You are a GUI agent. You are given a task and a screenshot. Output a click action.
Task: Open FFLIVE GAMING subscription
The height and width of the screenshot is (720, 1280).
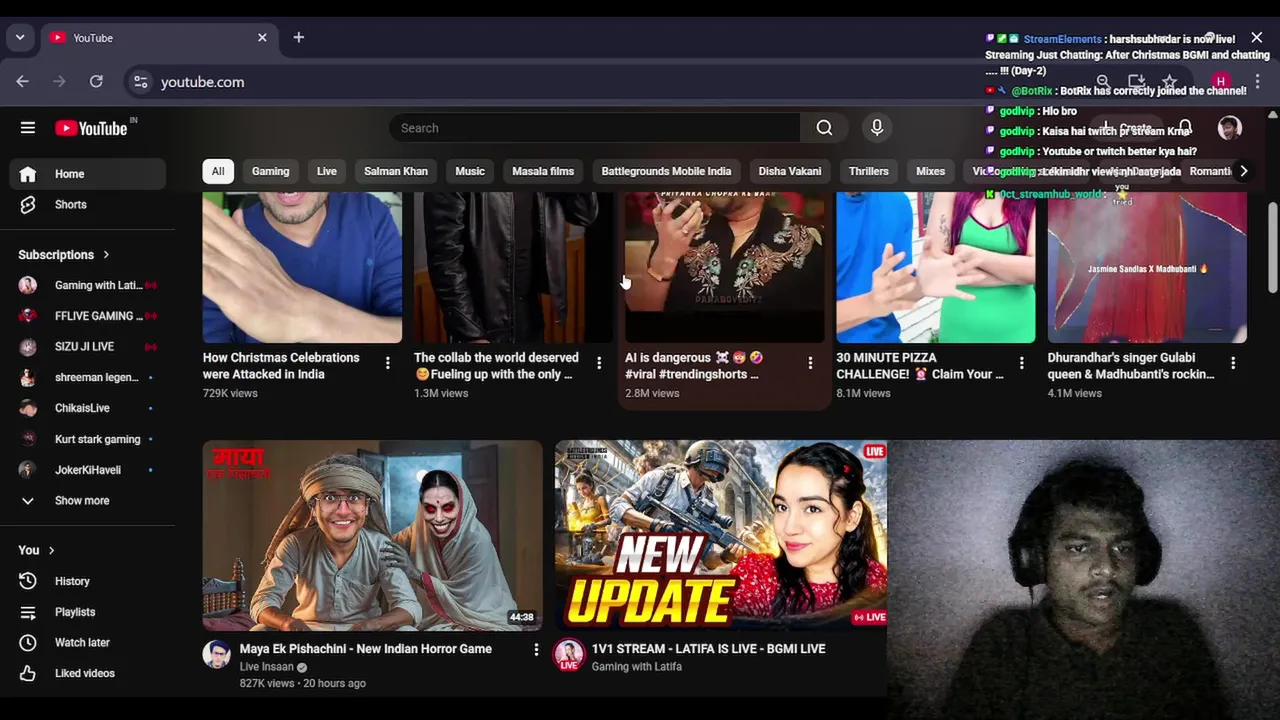click(x=88, y=316)
